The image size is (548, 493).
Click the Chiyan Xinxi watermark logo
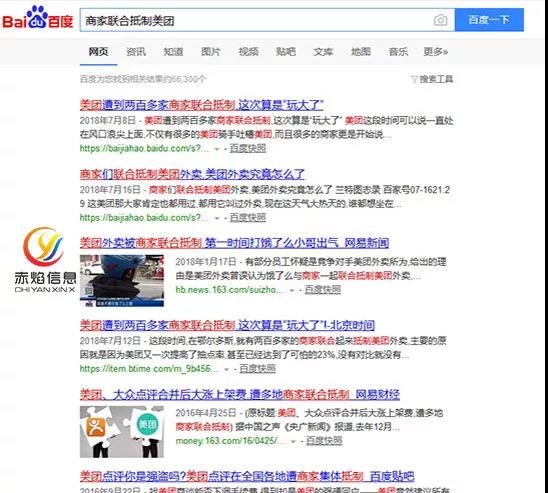coord(44,259)
